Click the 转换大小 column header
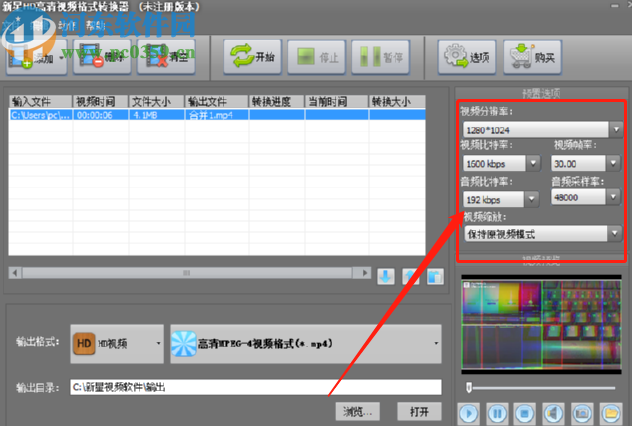The height and width of the screenshot is (426, 632). pyautogui.click(x=397, y=102)
